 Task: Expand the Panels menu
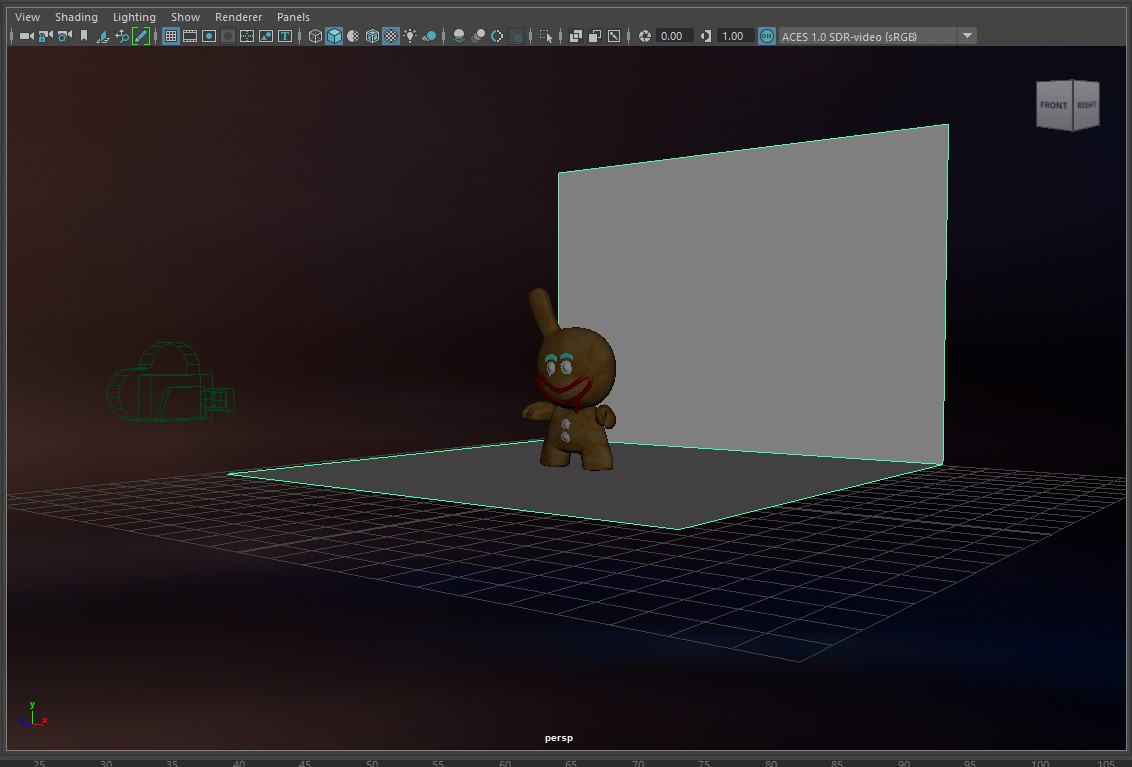[x=293, y=17]
